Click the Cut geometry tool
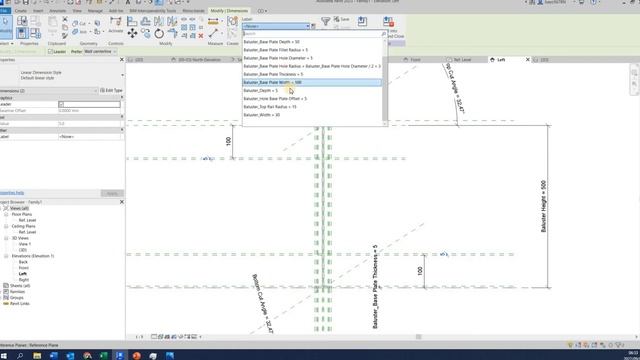 79,24
